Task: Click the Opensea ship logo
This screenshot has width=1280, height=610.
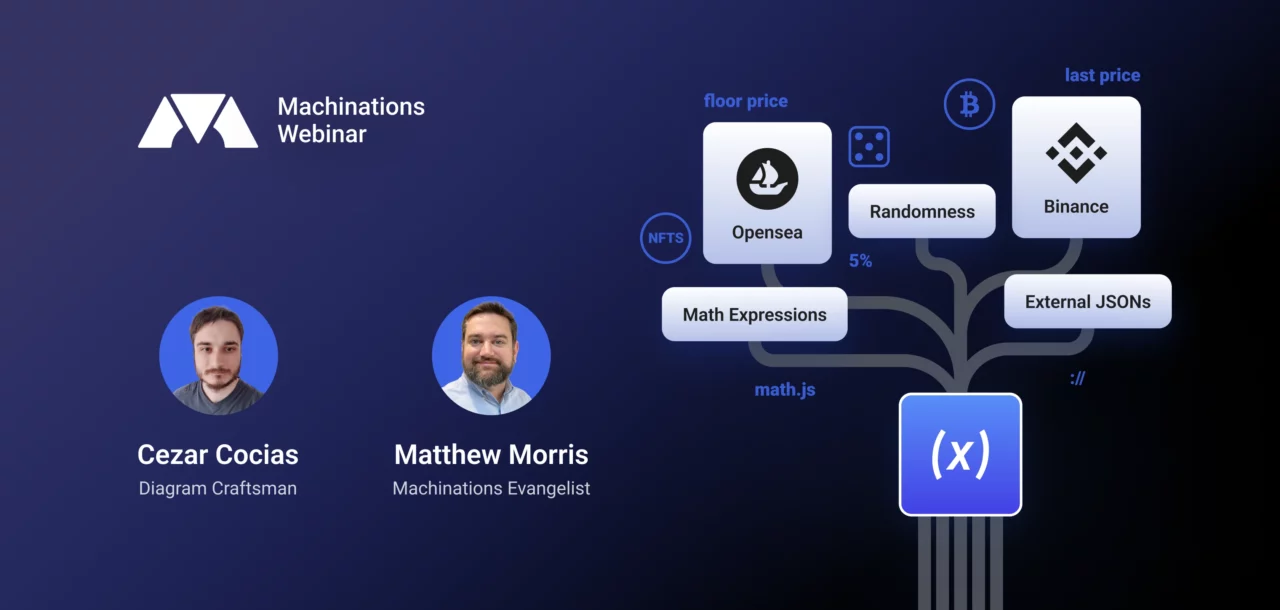Action: [767, 178]
